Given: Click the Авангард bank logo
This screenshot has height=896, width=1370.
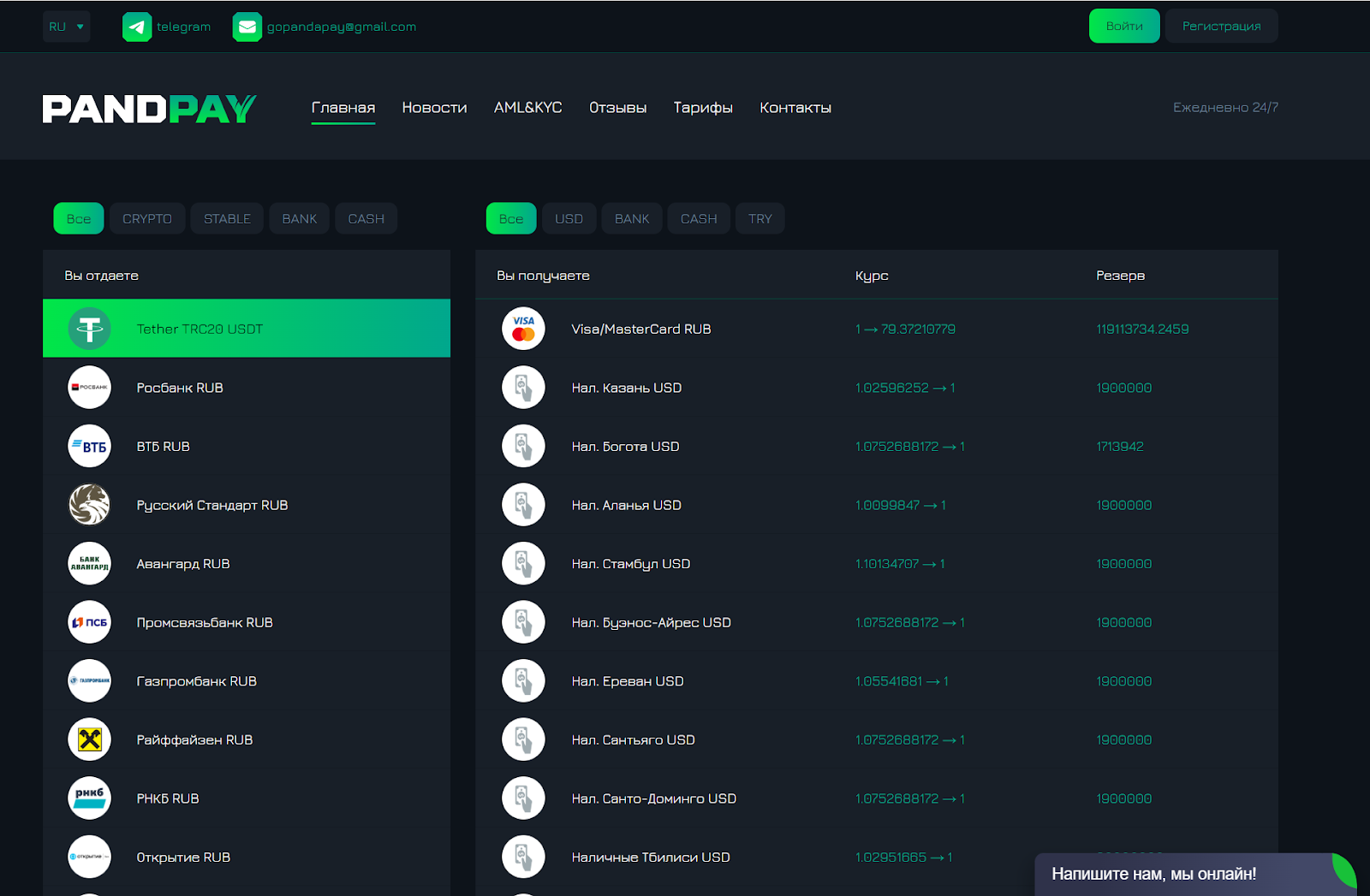Looking at the screenshot, I should pos(90,564).
